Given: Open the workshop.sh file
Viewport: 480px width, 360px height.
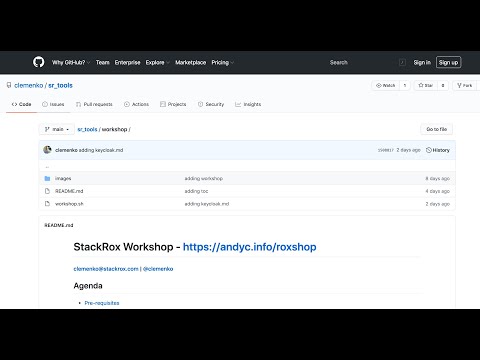Looking at the screenshot, I should pyautogui.click(x=69, y=204).
